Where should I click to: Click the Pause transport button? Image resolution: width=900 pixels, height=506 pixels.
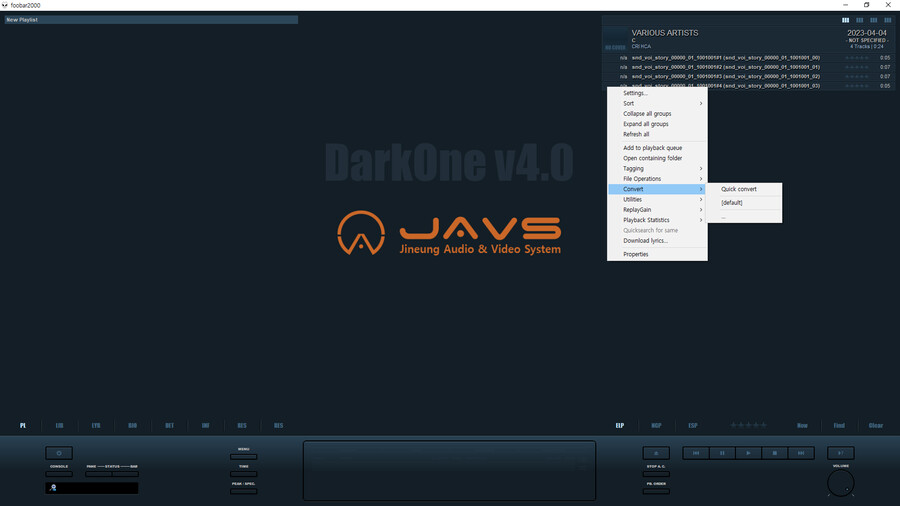[x=722, y=453]
